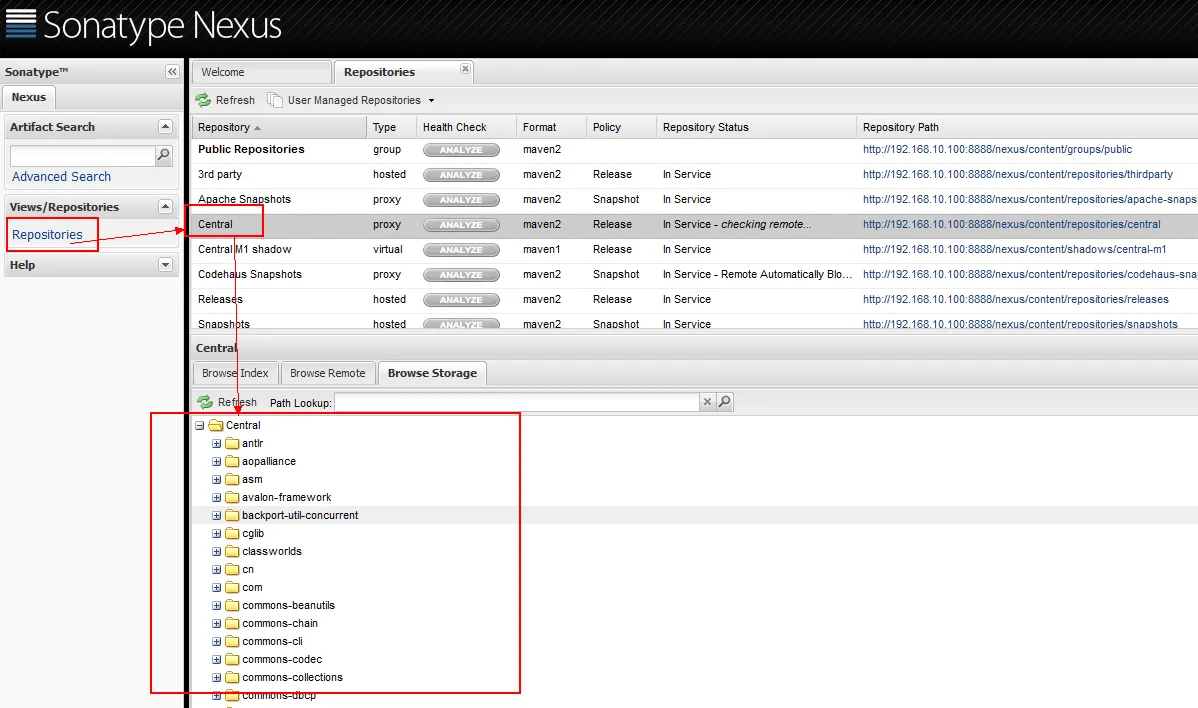Open the Repositories link in sidebar
The width and height of the screenshot is (1198, 708).
(47, 234)
